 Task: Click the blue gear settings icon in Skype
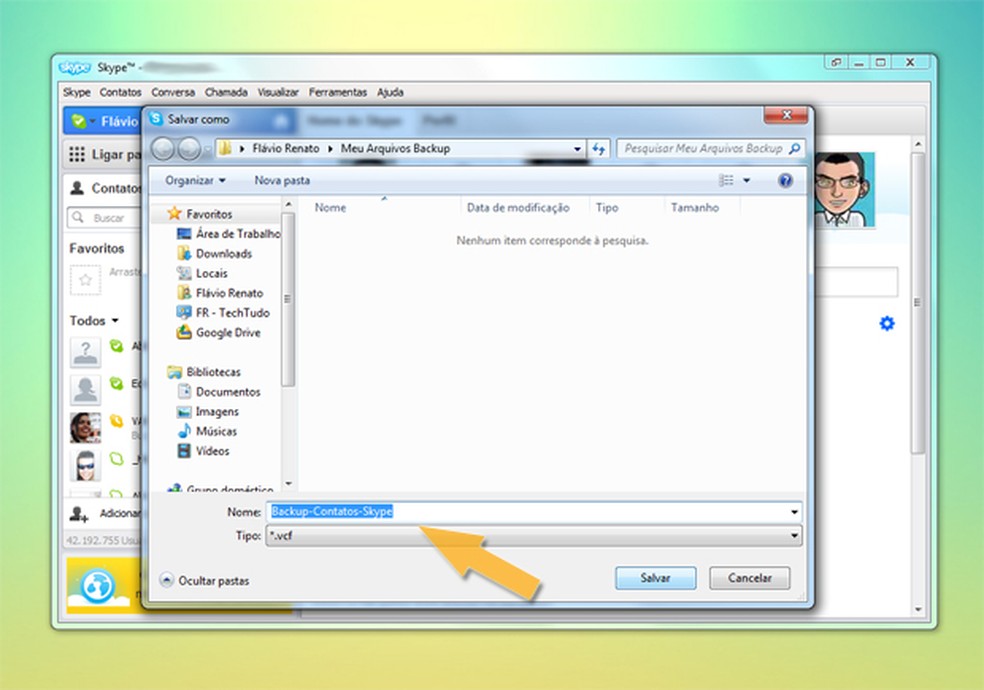coord(887,324)
